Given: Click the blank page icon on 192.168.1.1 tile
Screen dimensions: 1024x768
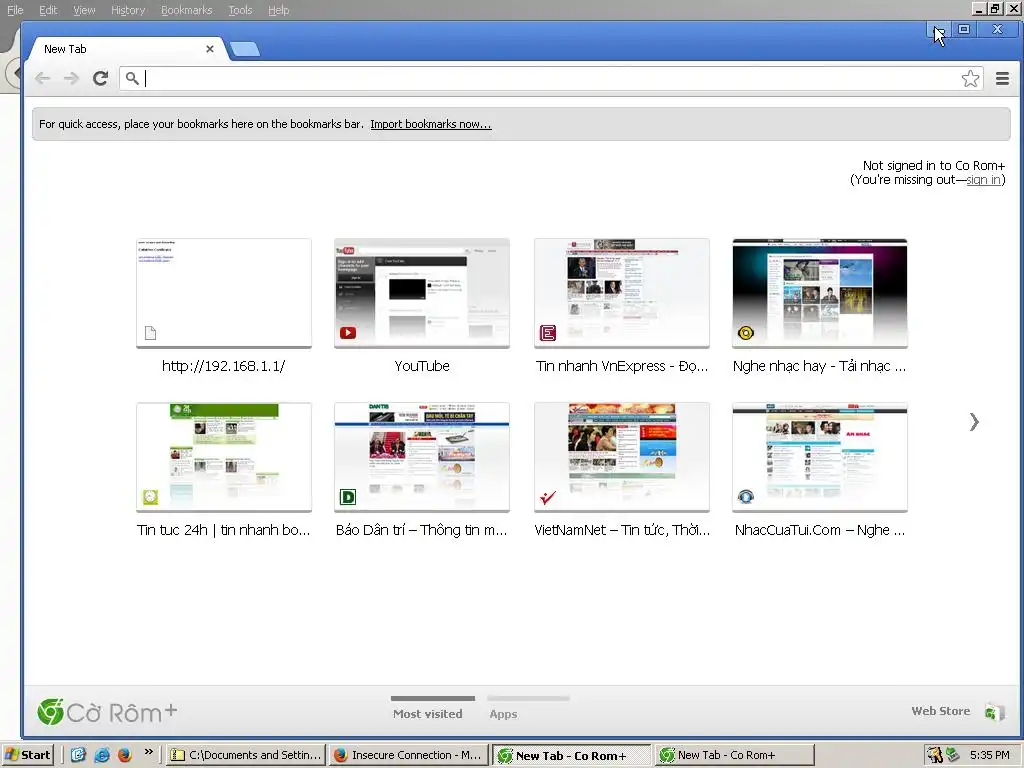Looking at the screenshot, I should point(150,333).
